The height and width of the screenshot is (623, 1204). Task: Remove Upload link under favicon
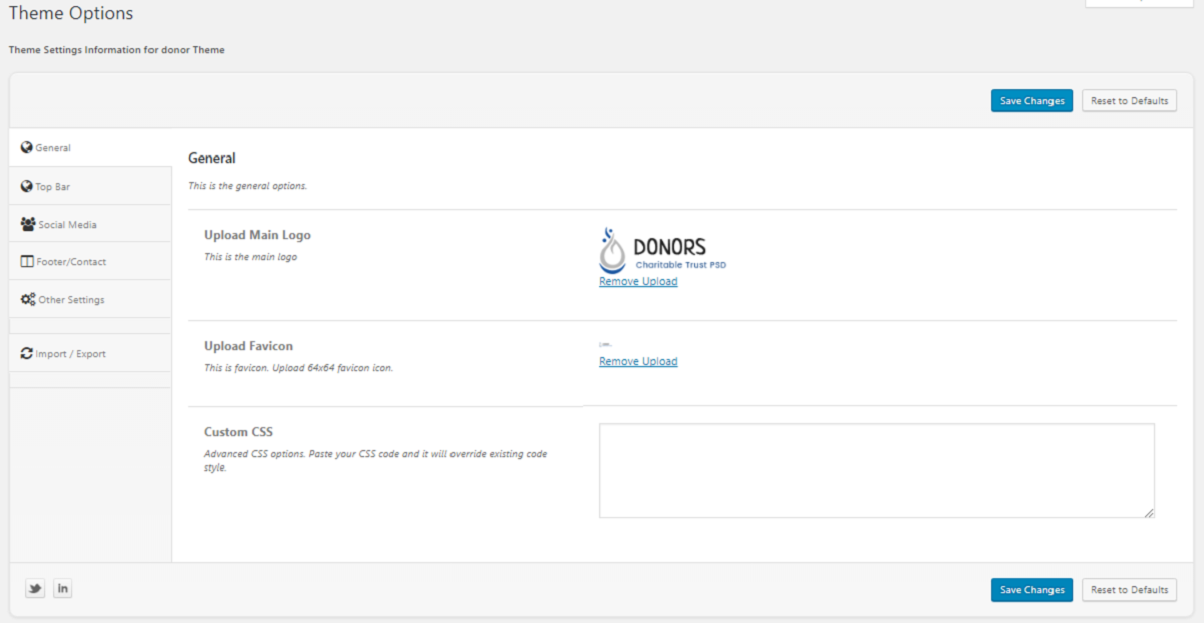pos(638,362)
